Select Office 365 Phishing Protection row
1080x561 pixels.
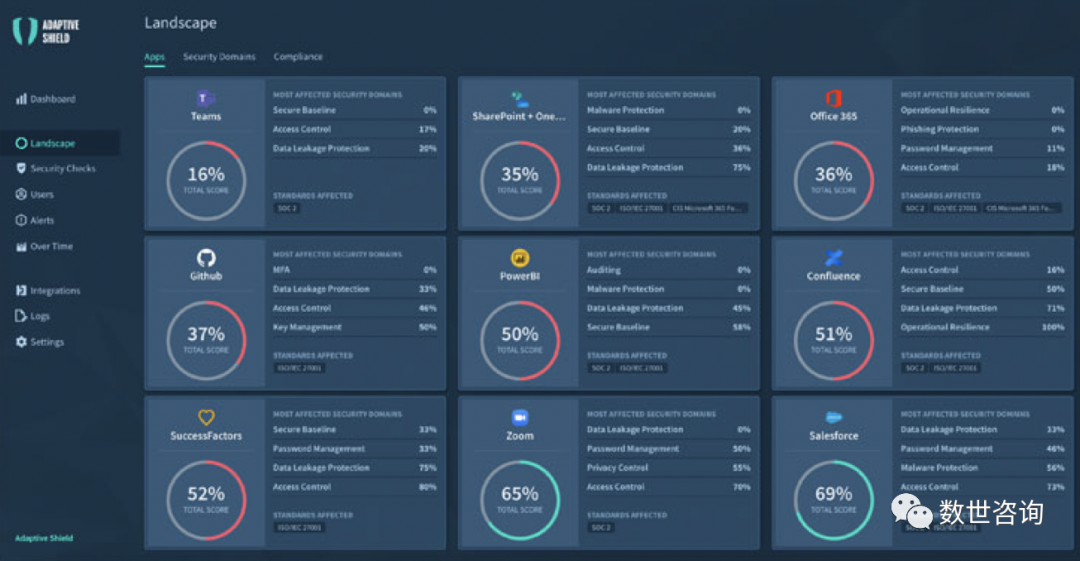[x=982, y=129]
